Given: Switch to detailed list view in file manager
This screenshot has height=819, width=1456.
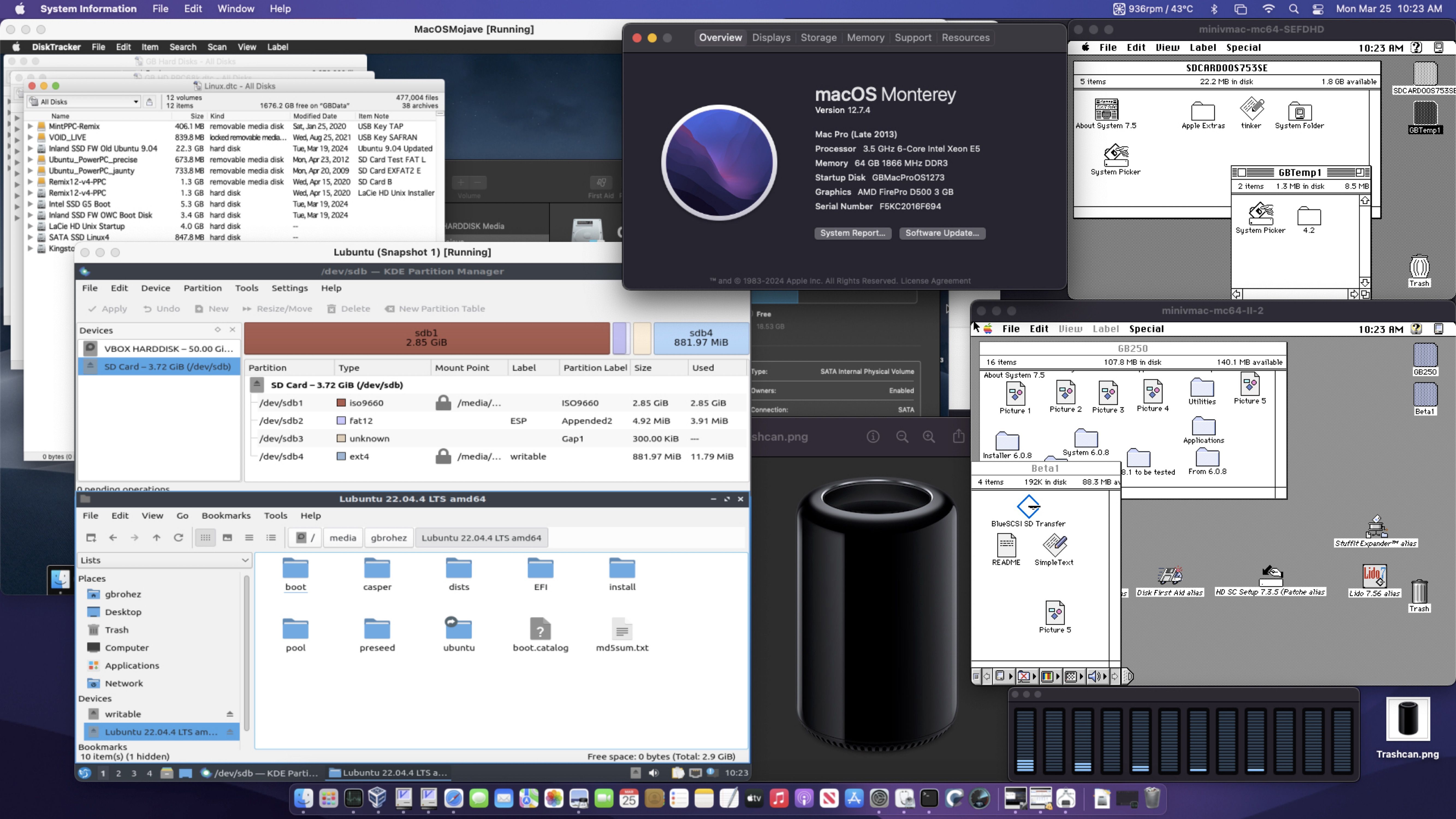Looking at the screenshot, I should click(x=271, y=538).
